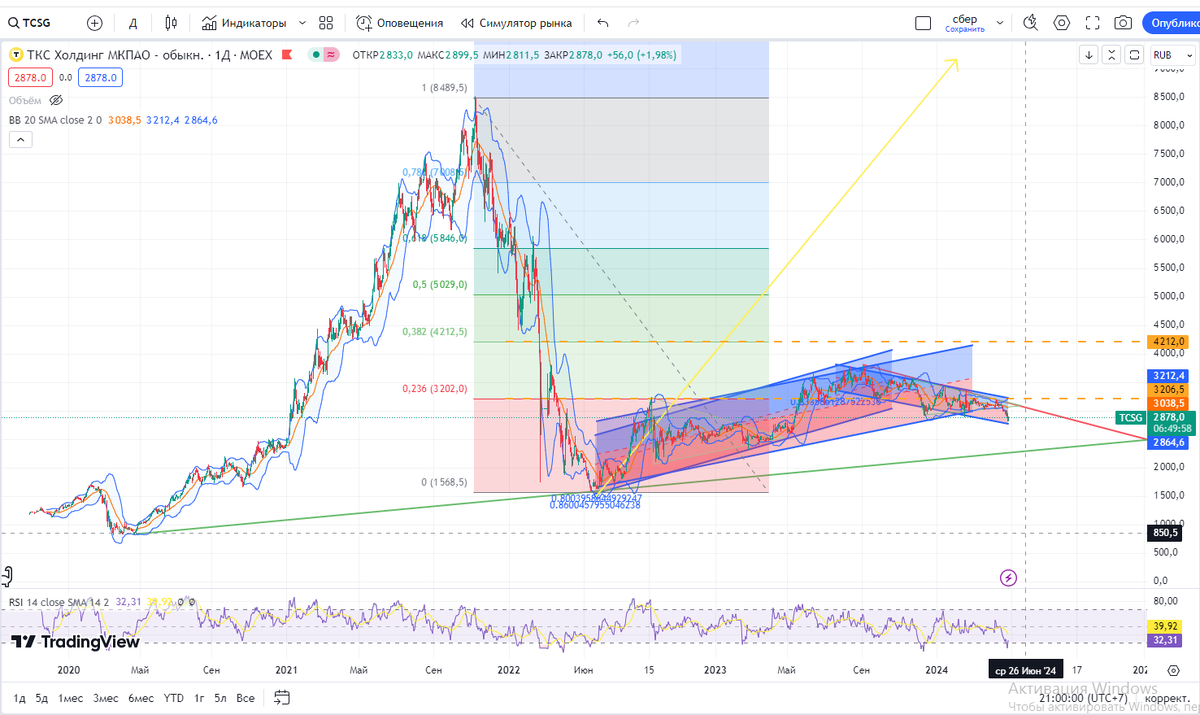Set range to 1д
The width and height of the screenshot is (1200, 715).
(x=19, y=698)
